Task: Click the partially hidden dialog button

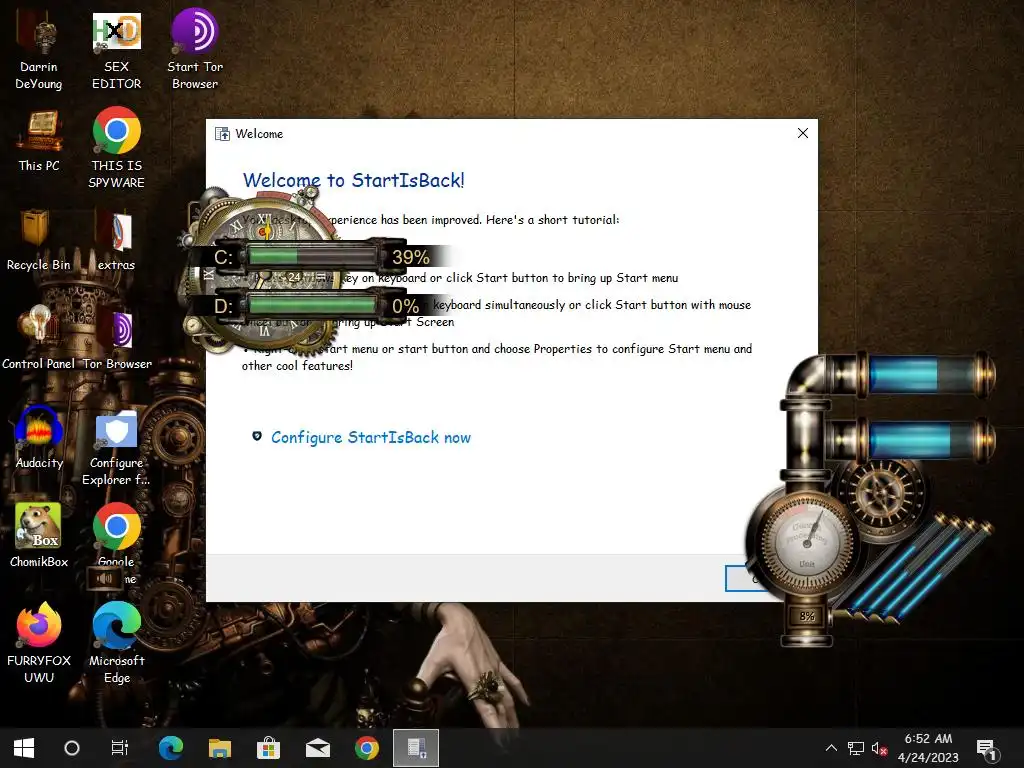Action: 744,579
